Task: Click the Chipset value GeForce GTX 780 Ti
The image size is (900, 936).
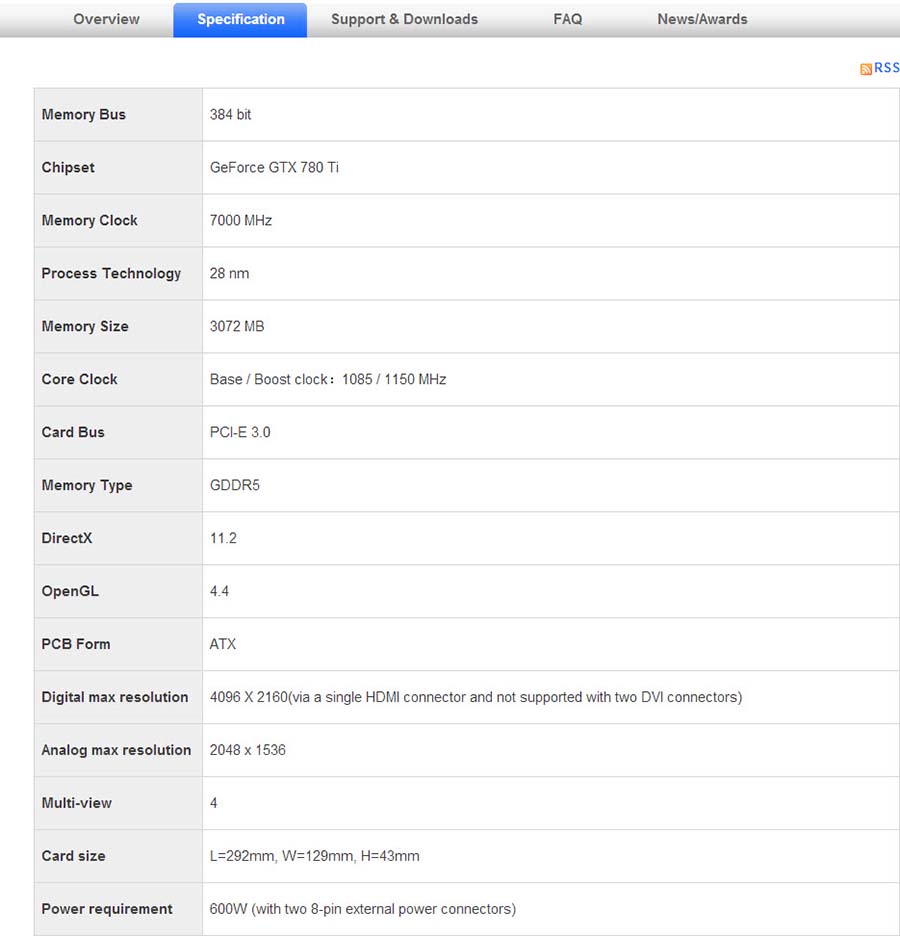Action: pos(274,168)
